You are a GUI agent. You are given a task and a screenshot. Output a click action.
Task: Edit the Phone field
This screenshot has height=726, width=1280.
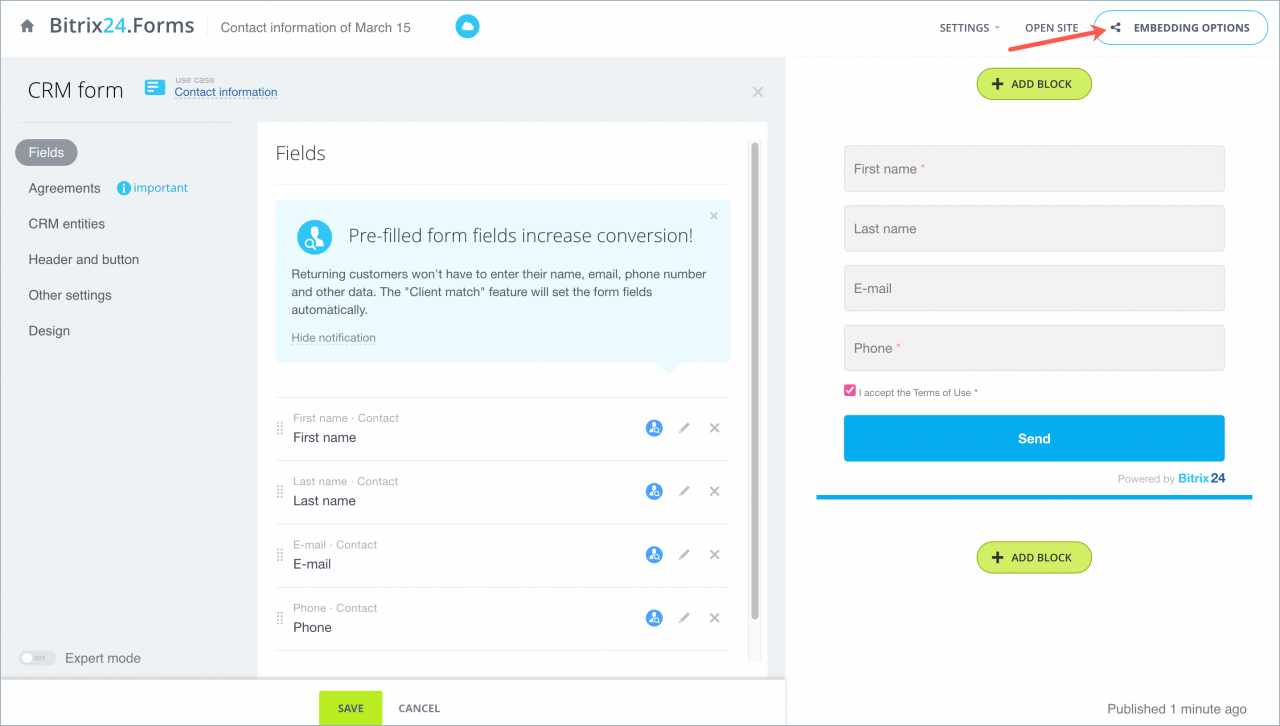pyautogui.click(x=684, y=618)
